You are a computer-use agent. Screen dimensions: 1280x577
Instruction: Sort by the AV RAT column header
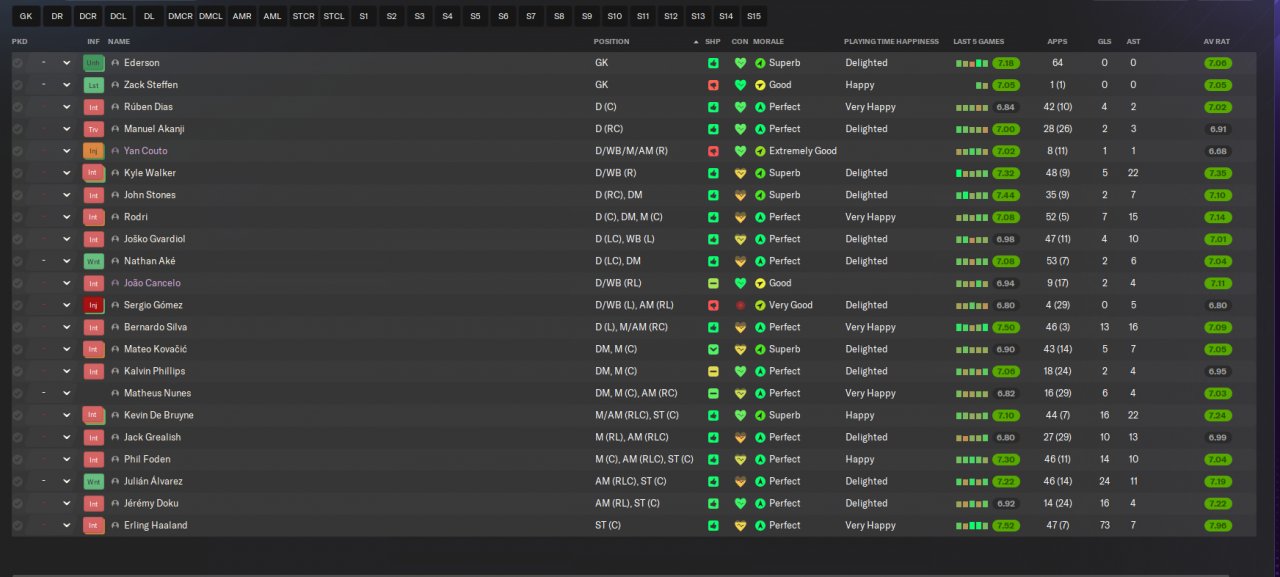click(x=1216, y=42)
